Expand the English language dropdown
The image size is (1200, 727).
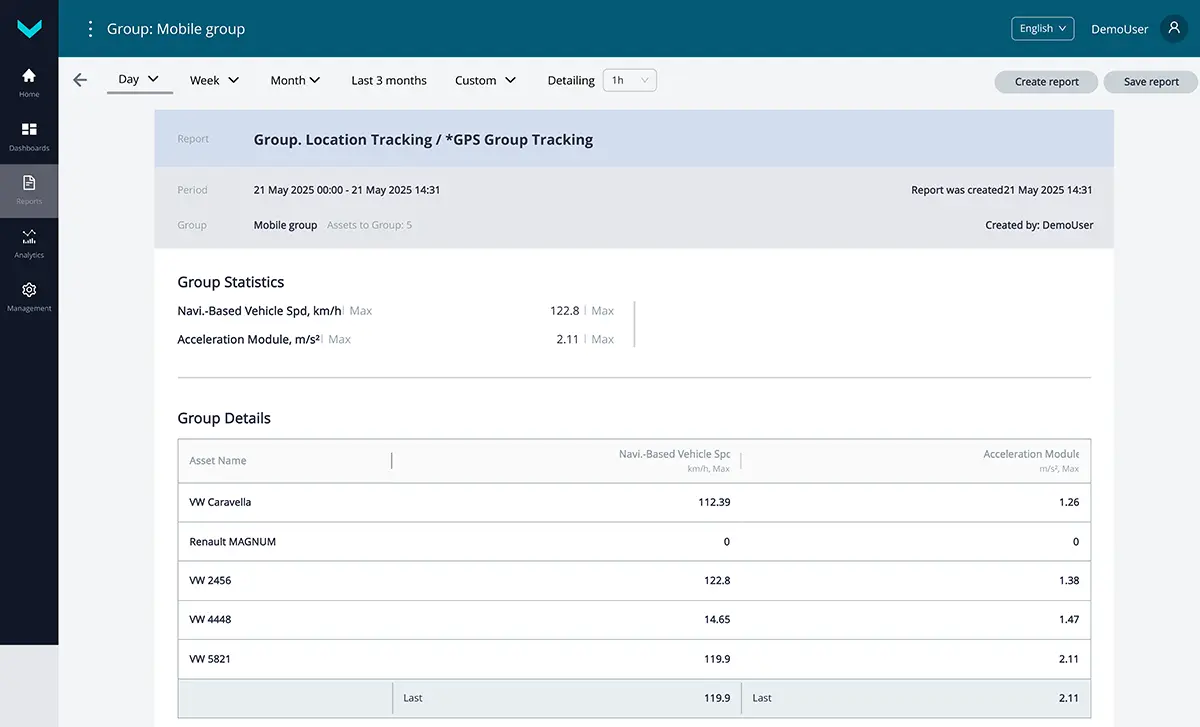click(1042, 29)
